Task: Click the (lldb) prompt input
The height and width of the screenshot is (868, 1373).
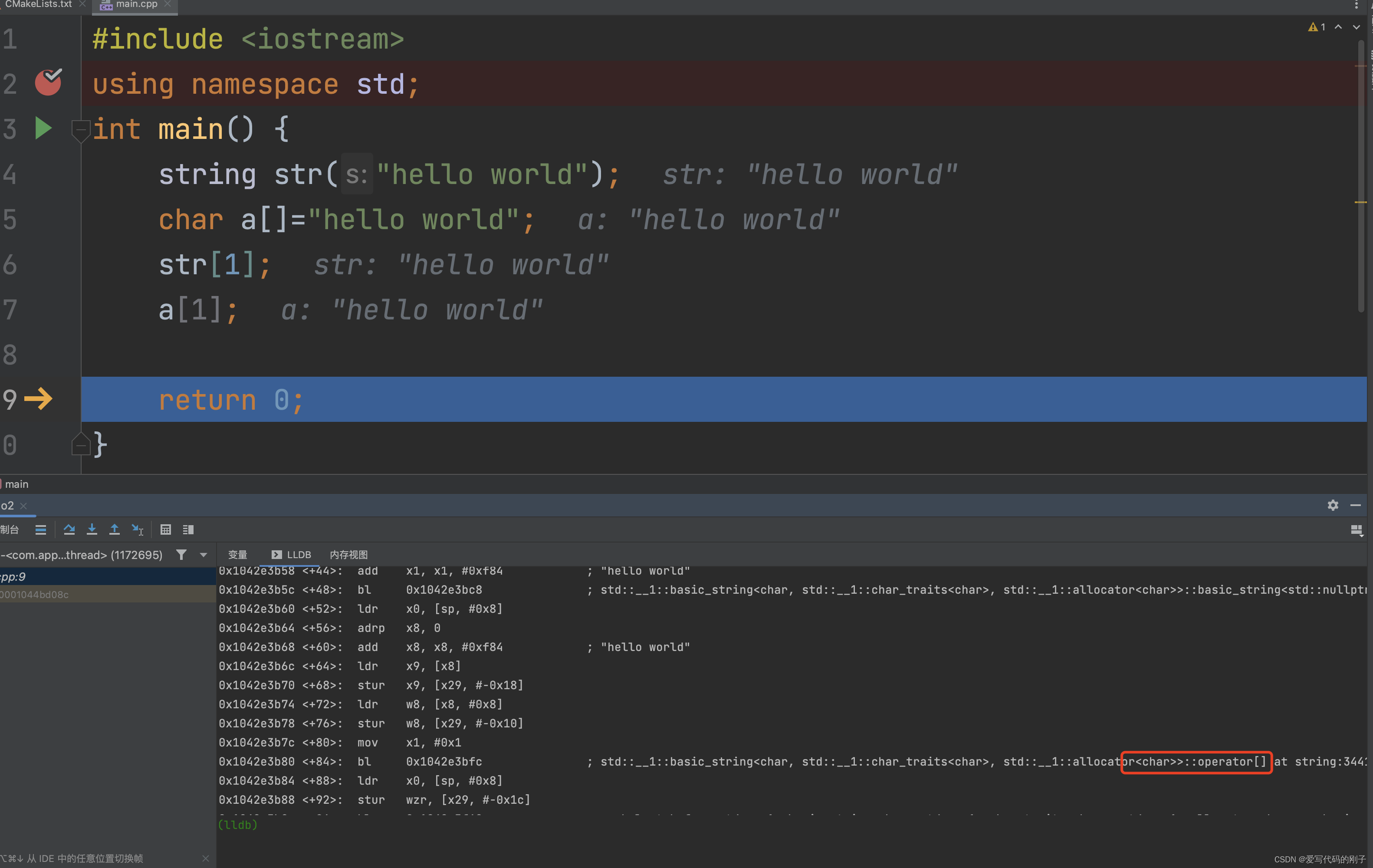Action: 792,825
